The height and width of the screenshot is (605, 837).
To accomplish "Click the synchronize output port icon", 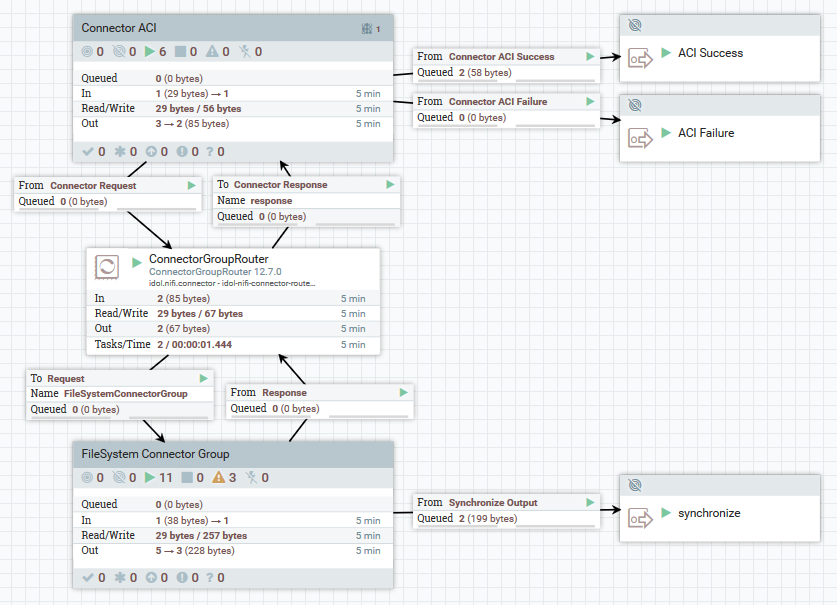I will point(639,519).
